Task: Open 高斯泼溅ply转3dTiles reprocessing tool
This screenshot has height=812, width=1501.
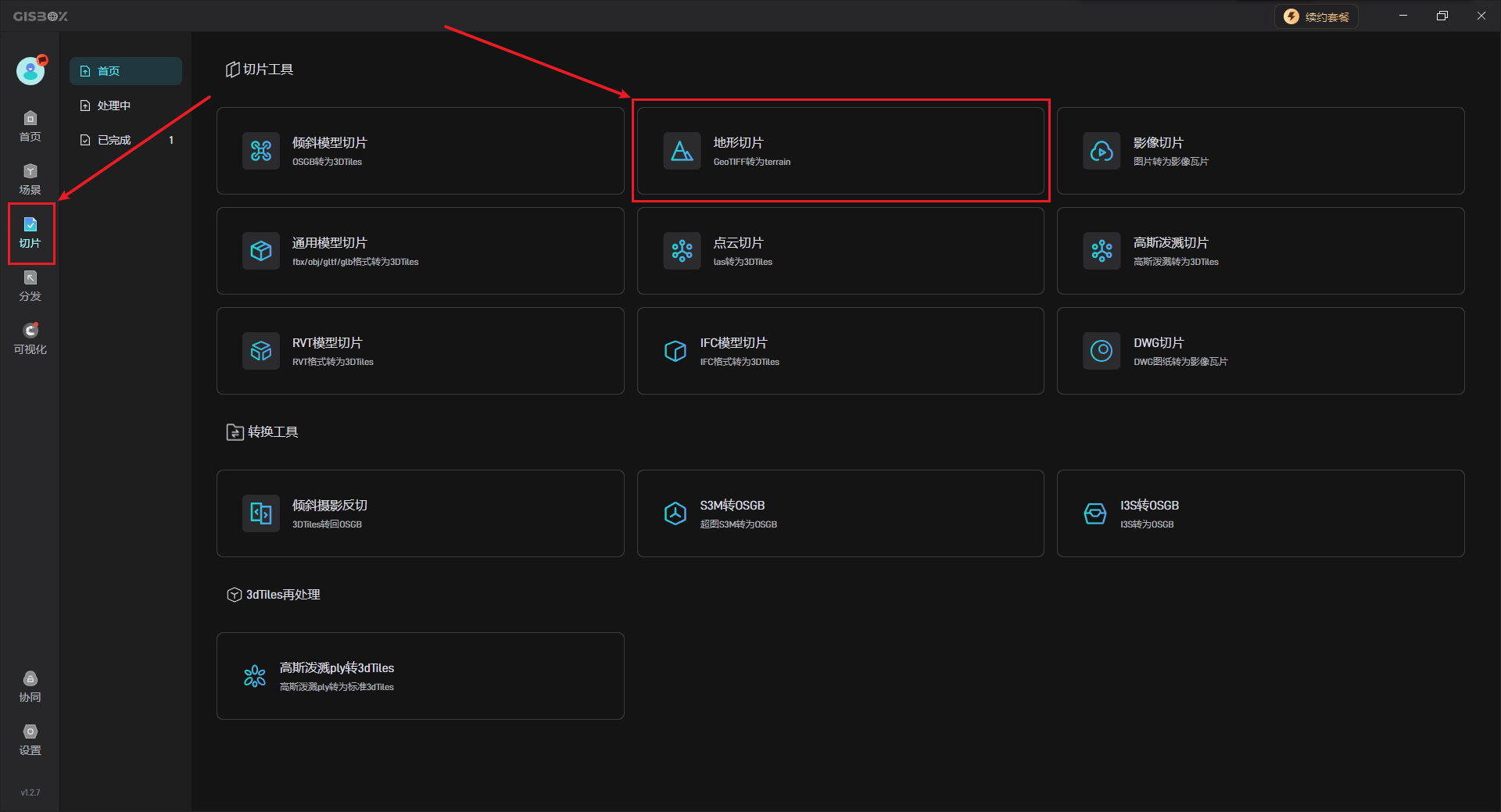Action: point(420,676)
